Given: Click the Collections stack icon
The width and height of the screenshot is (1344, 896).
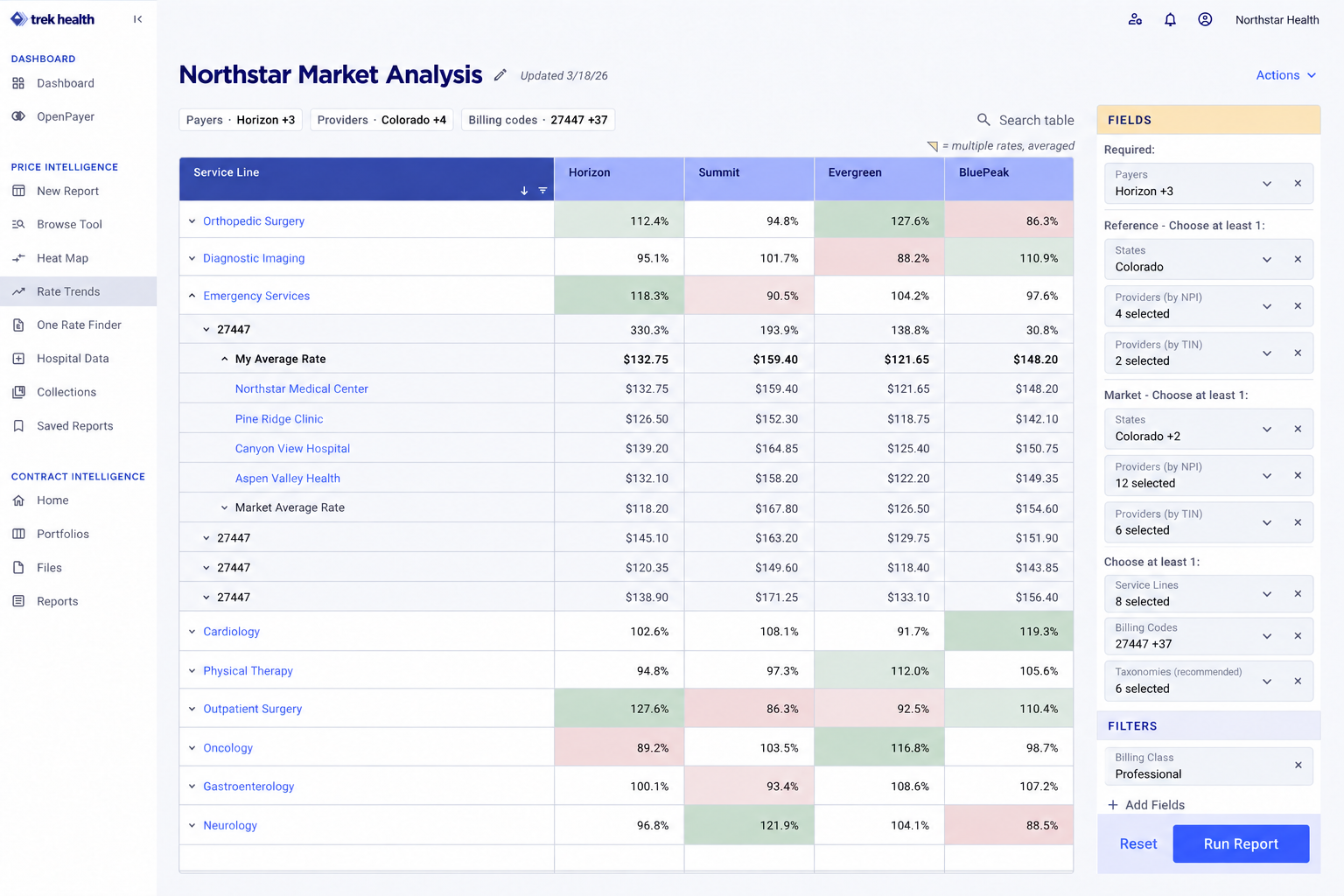Looking at the screenshot, I should point(18,392).
